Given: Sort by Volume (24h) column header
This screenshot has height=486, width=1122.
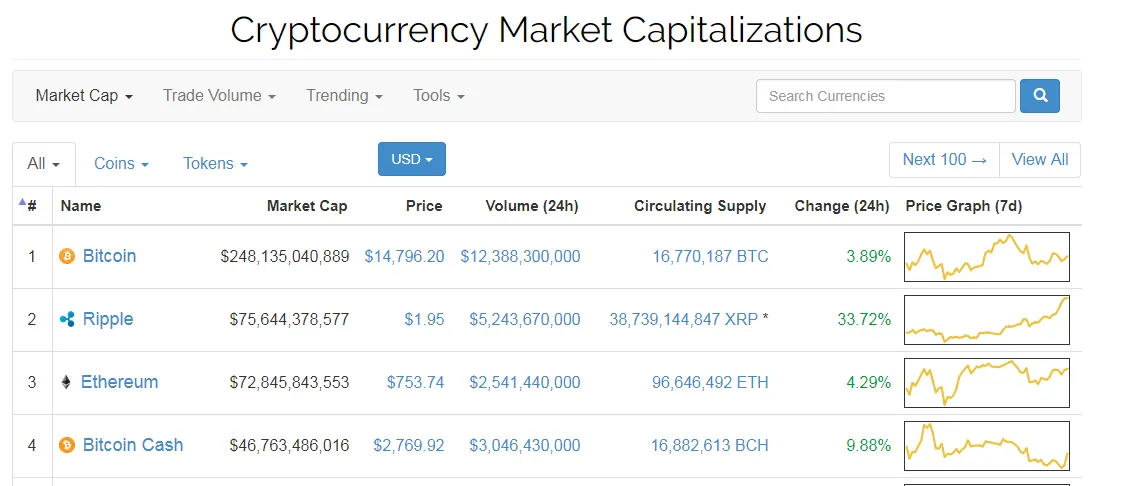Looking at the screenshot, I should 532,206.
